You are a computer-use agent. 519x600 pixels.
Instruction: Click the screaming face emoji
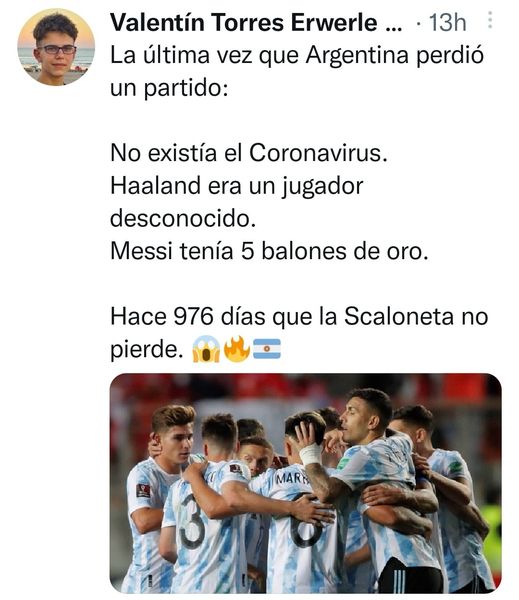click(x=206, y=349)
